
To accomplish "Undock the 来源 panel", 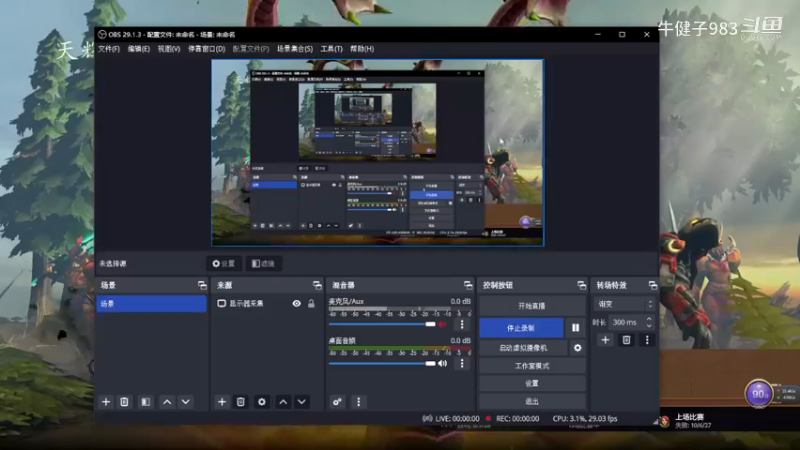I will click(x=317, y=285).
